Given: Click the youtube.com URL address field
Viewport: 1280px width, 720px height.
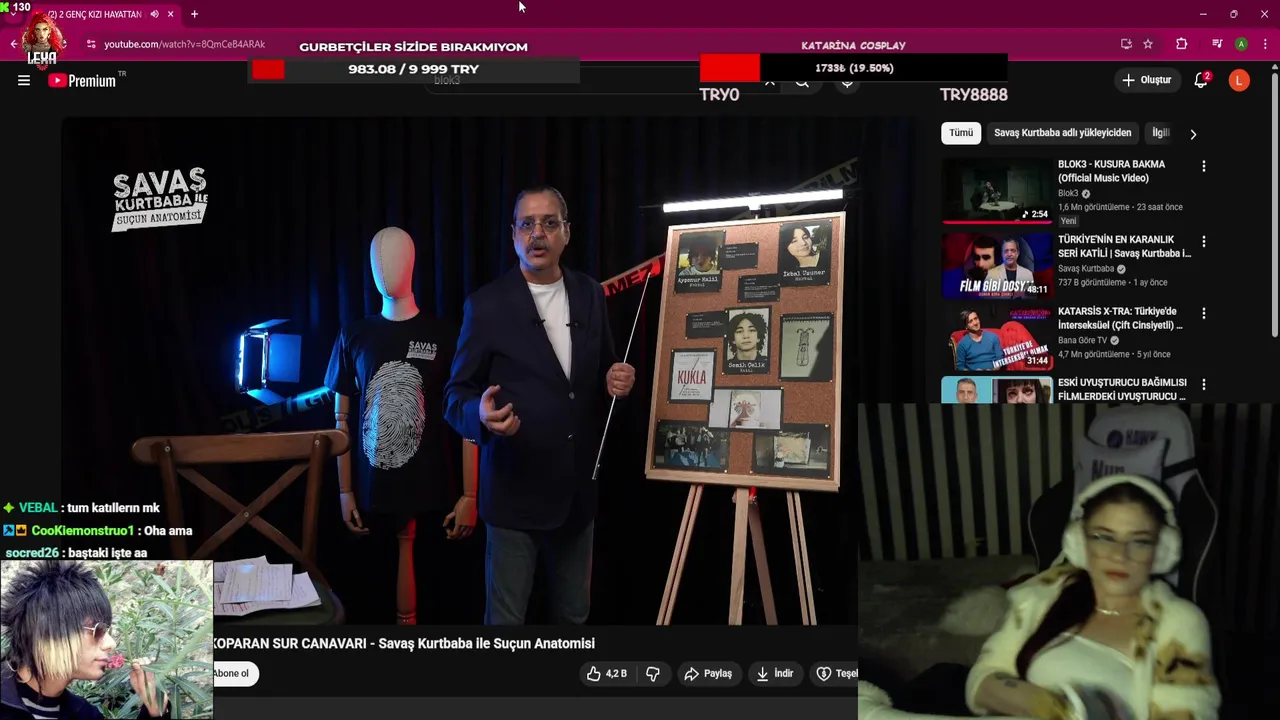Looking at the screenshot, I should (184, 44).
